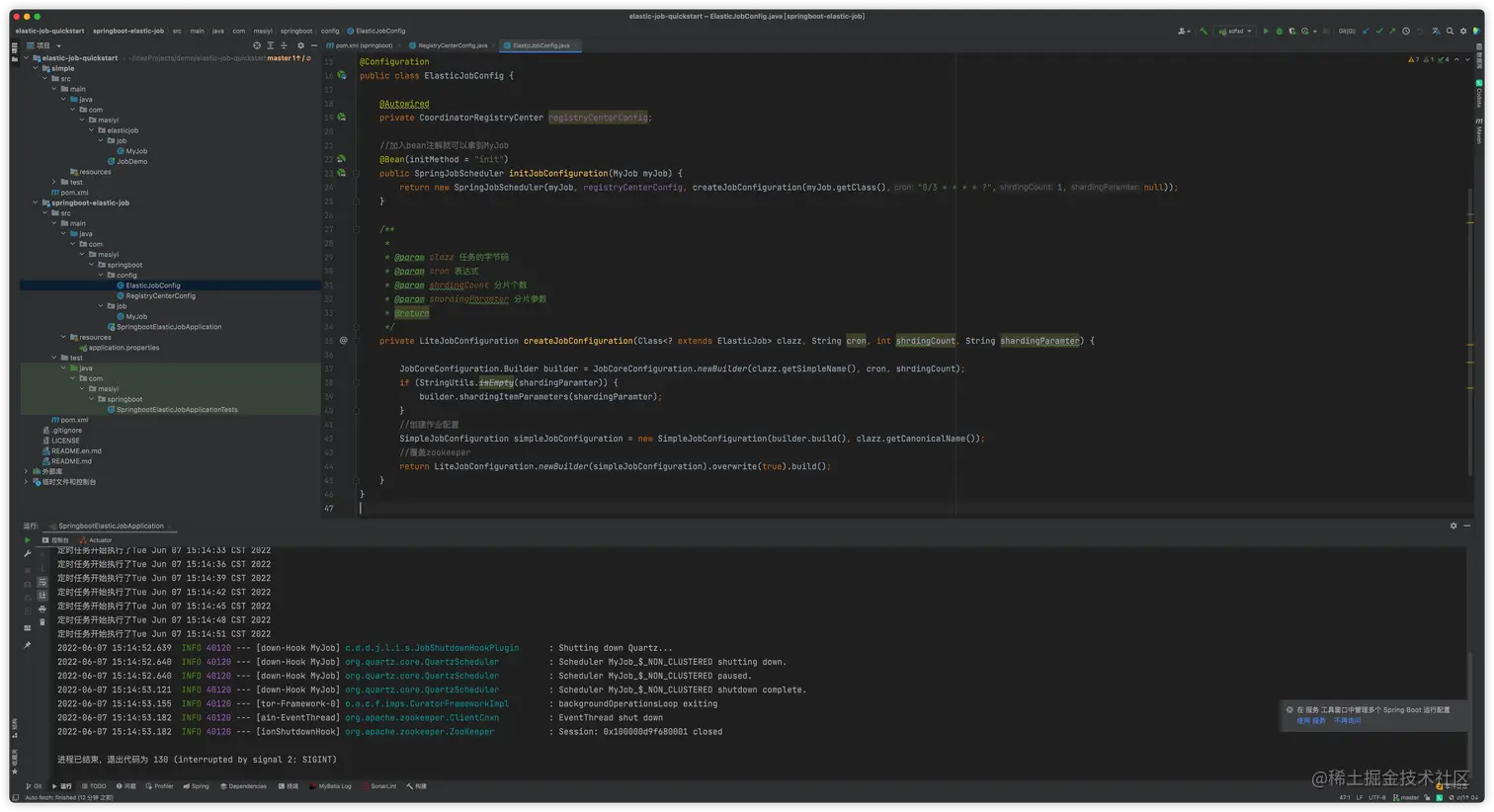Hide the Run tool window with the minus icon

[x=1467, y=526]
